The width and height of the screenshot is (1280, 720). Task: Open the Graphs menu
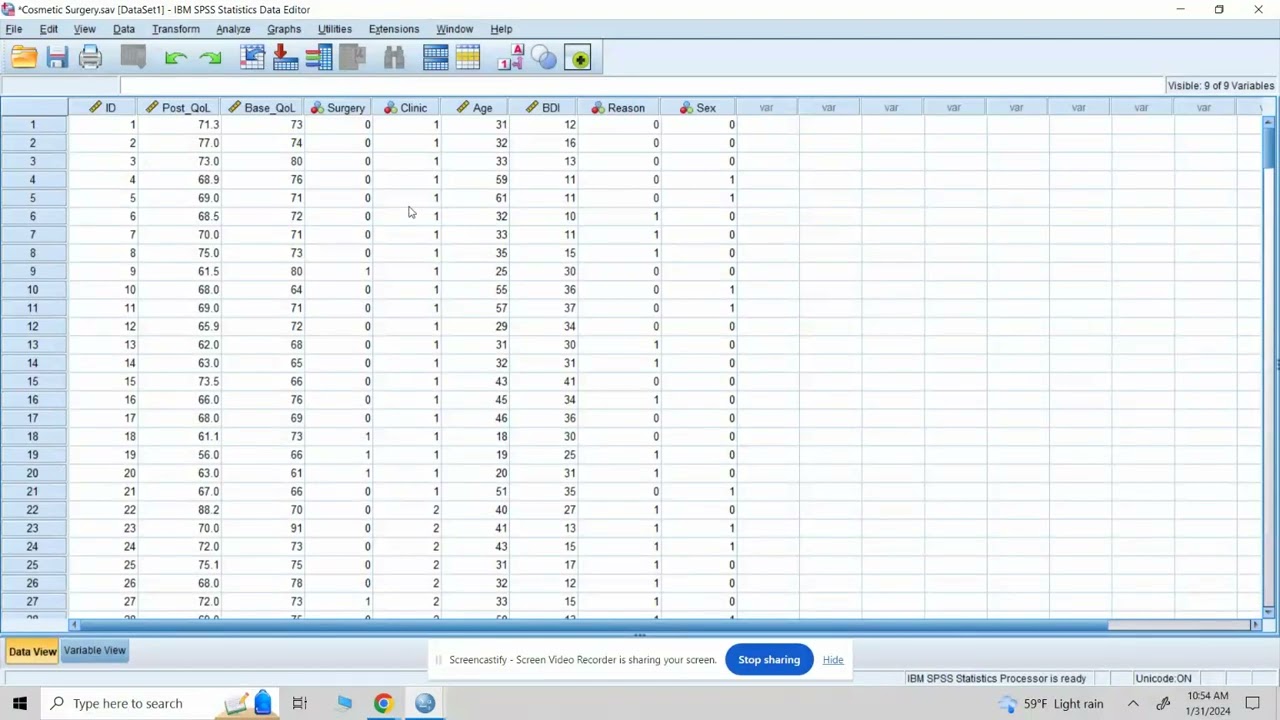[284, 29]
